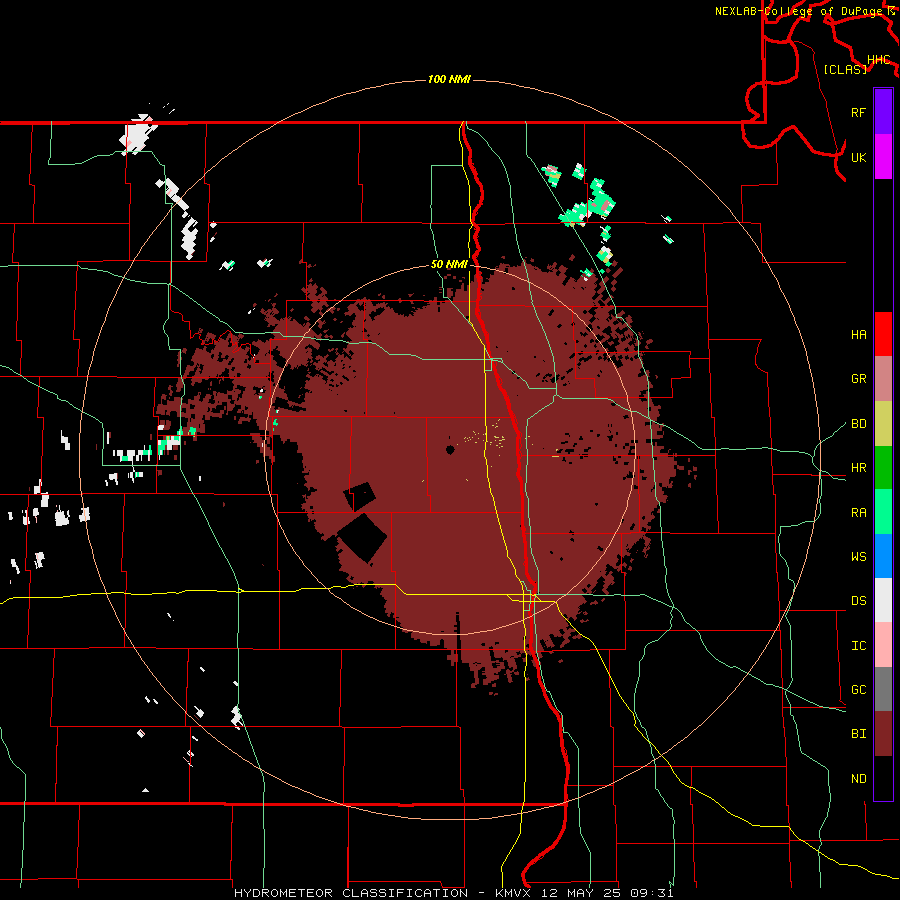Click the HA legend label

click(x=858, y=335)
